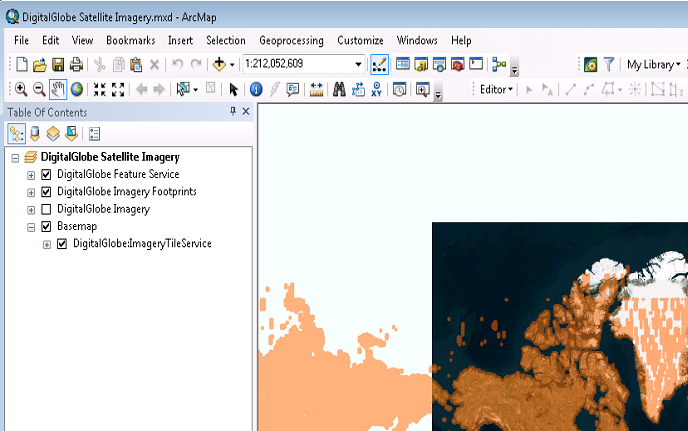This screenshot has height=431, width=688.
Task: Open the Geoprocessing menu
Action: click(291, 40)
